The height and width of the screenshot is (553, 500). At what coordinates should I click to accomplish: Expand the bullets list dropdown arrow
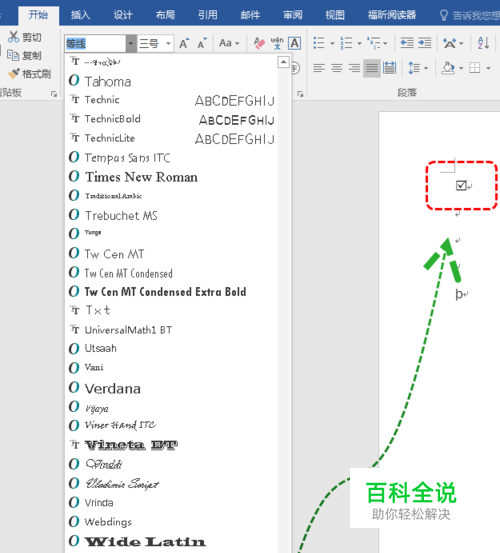332,43
